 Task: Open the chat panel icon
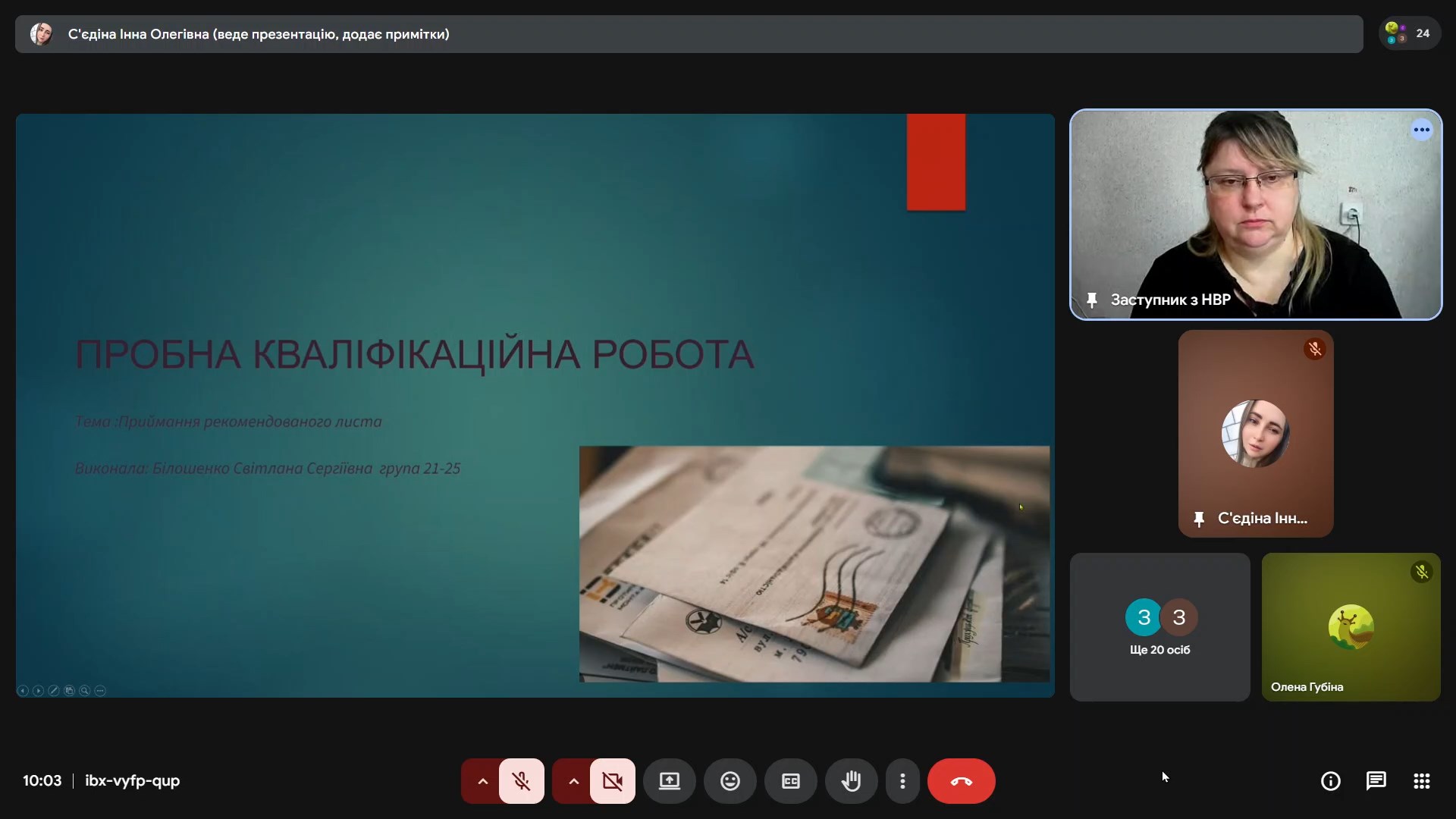coord(1376,781)
